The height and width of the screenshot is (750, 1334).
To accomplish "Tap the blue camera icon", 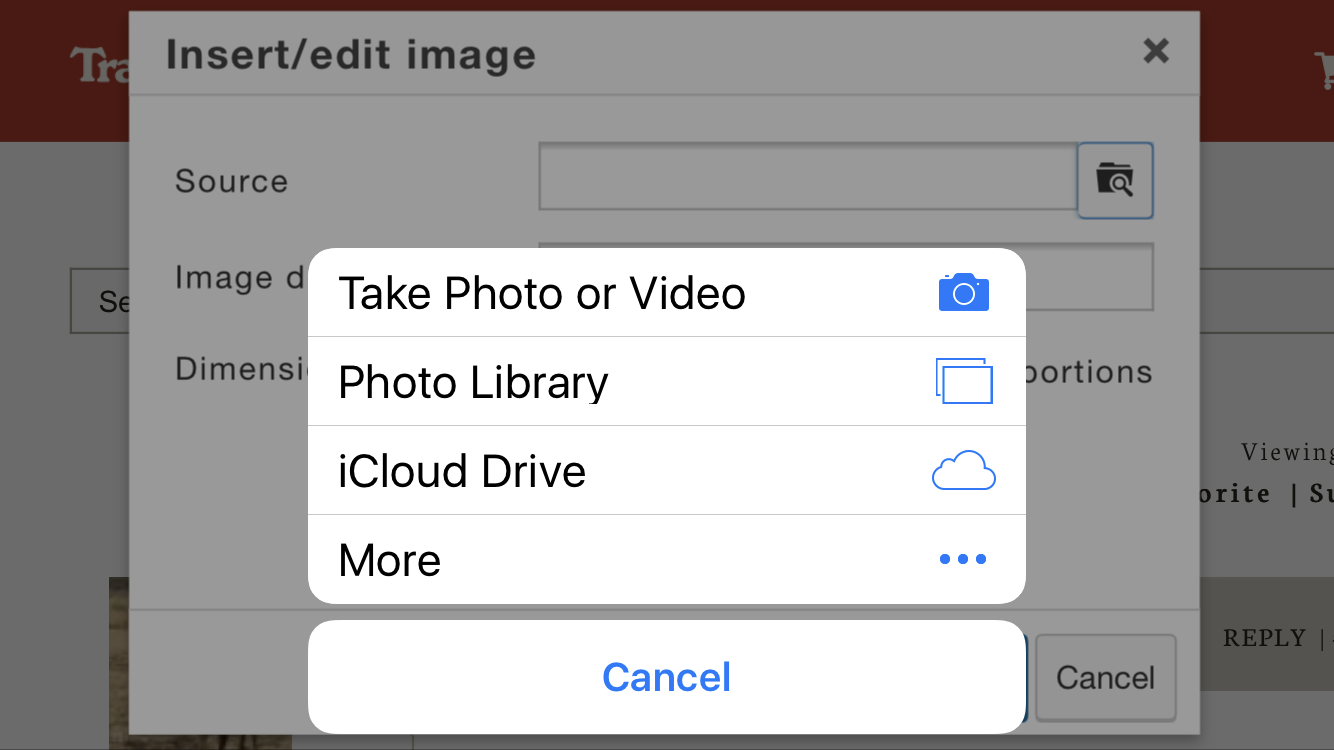I will pyautogui.click(x=964, y=292).
